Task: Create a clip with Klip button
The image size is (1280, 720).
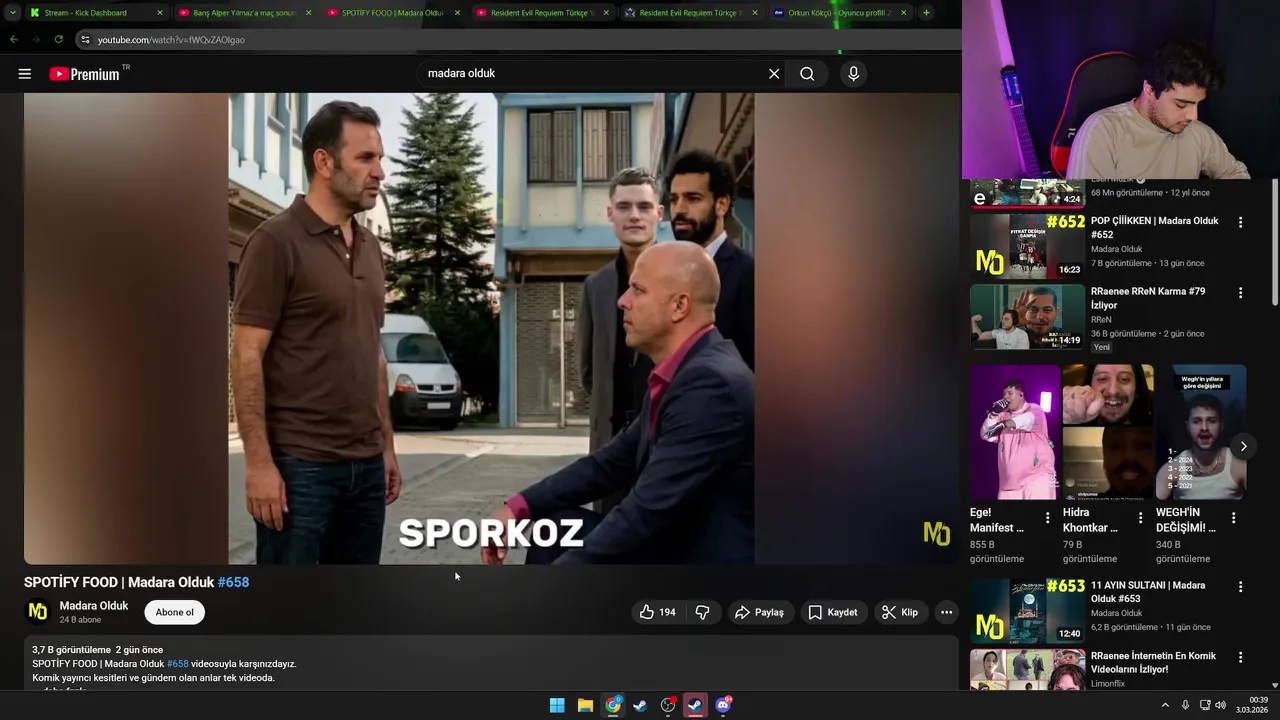Action: pyautogui.click(x=899, y=612)
